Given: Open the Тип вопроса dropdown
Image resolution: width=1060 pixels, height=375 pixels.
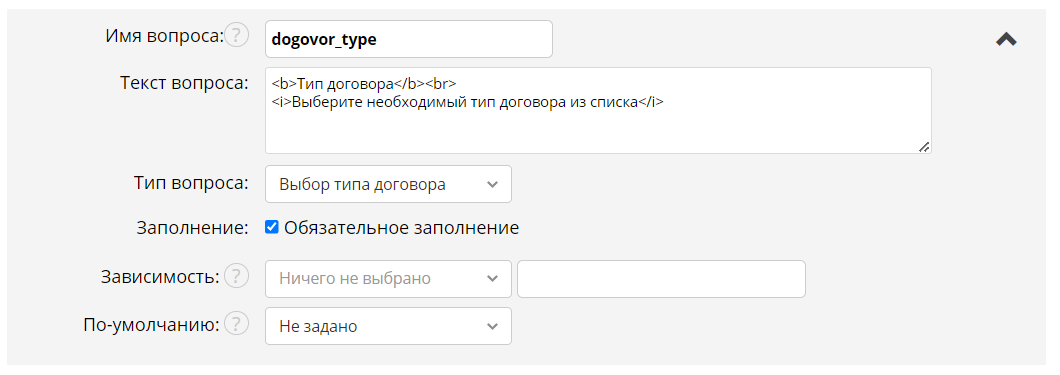Looking at the screenshot, I should tap(388, 184).
